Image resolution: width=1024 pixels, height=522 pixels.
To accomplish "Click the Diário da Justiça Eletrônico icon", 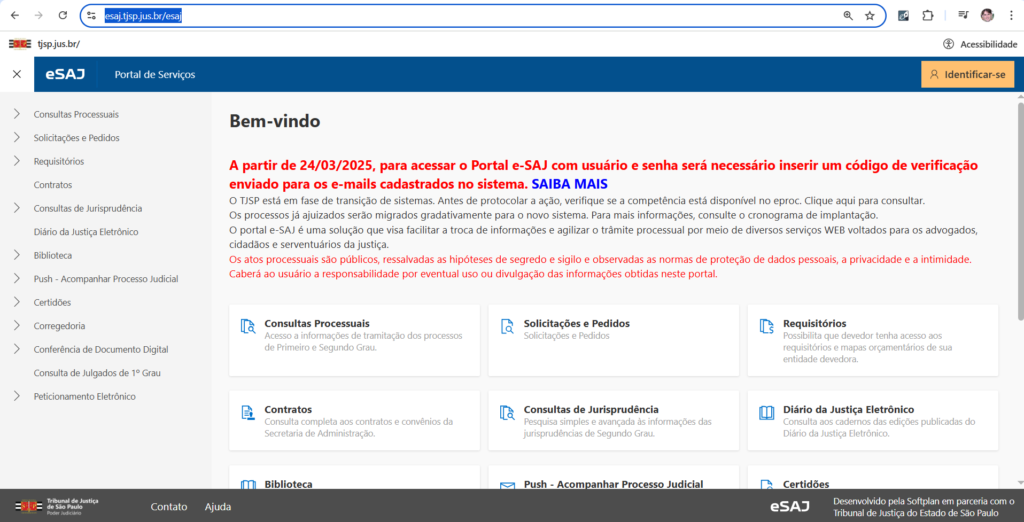I will (766, 412).
